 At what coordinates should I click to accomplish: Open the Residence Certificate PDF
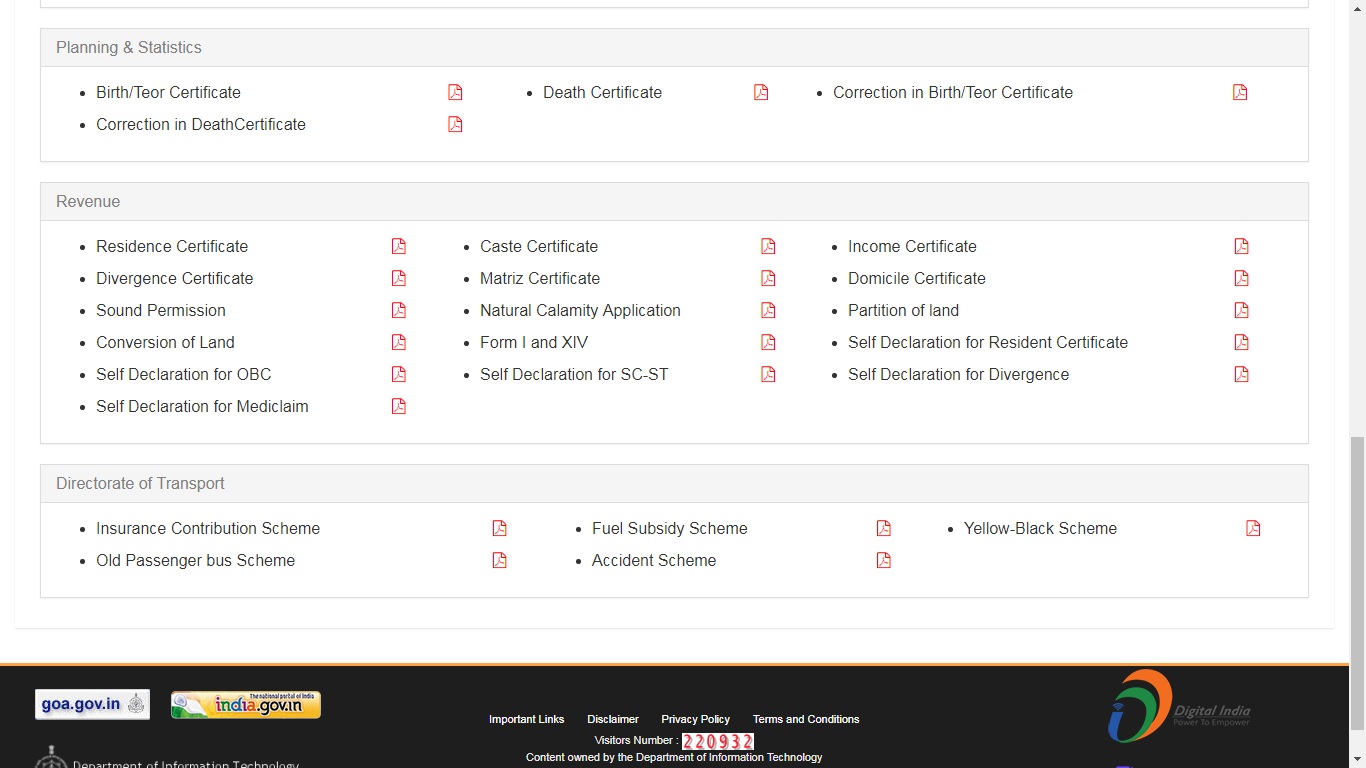398,246
